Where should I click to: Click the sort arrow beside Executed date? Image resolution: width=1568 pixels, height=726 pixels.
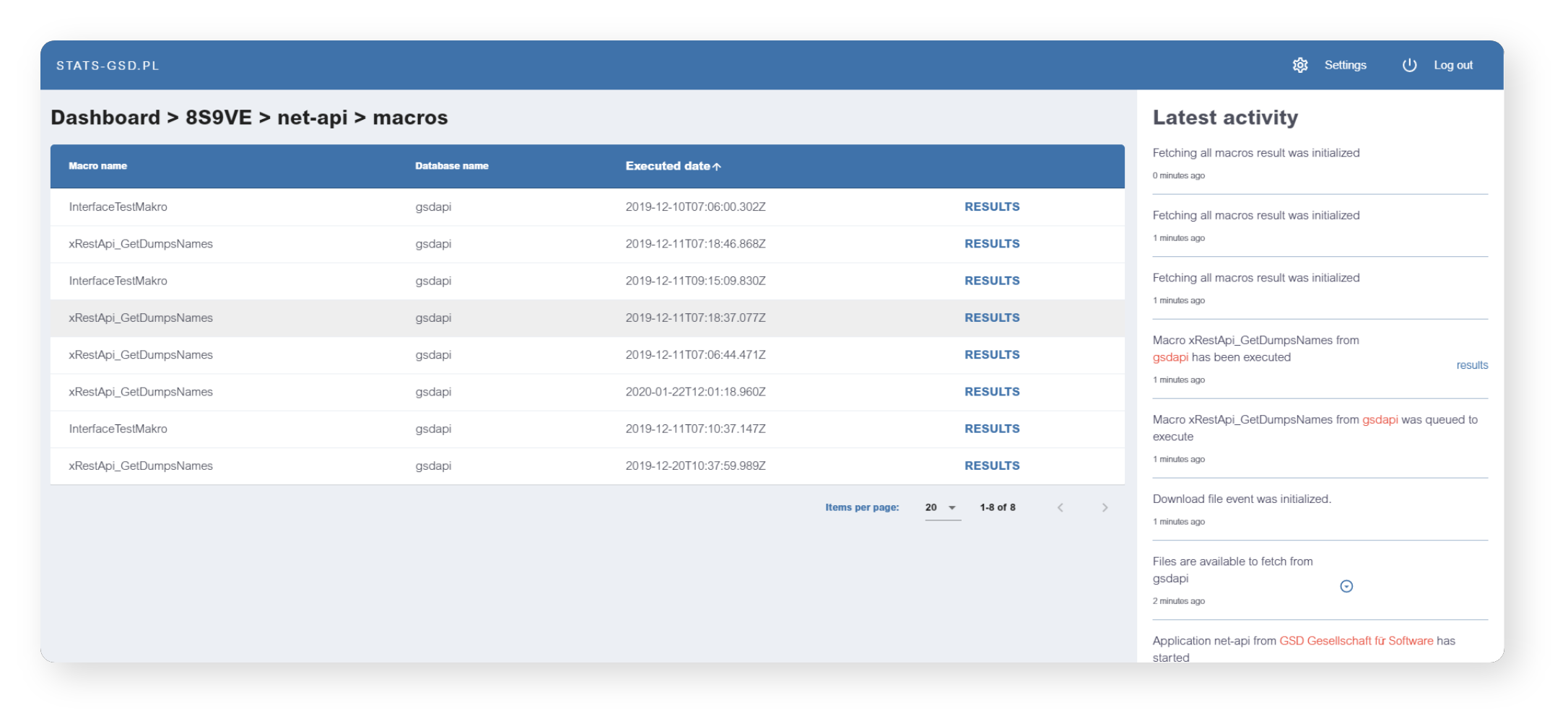point(717,167)
